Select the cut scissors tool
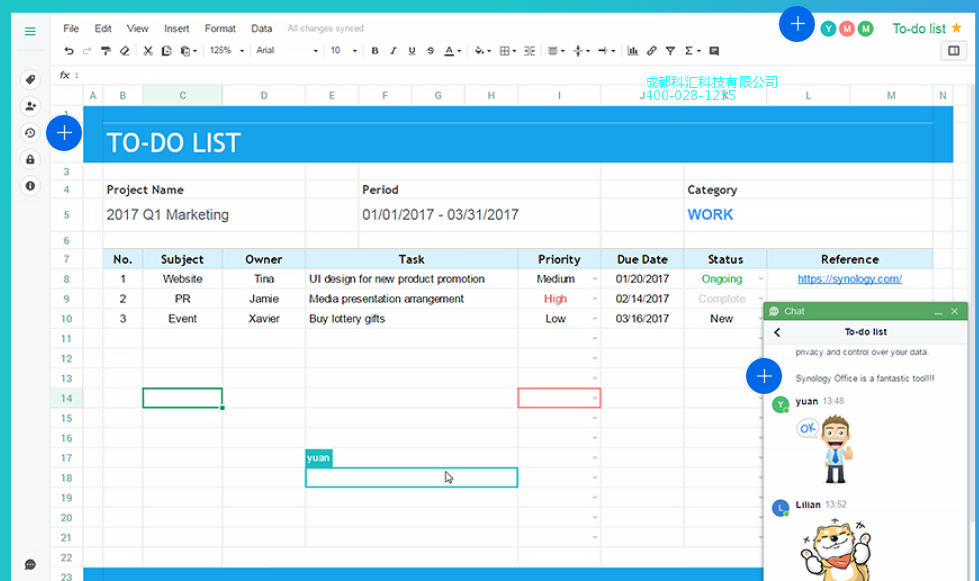979x581 pixels. pyautogui.click(x=148, y=51)
